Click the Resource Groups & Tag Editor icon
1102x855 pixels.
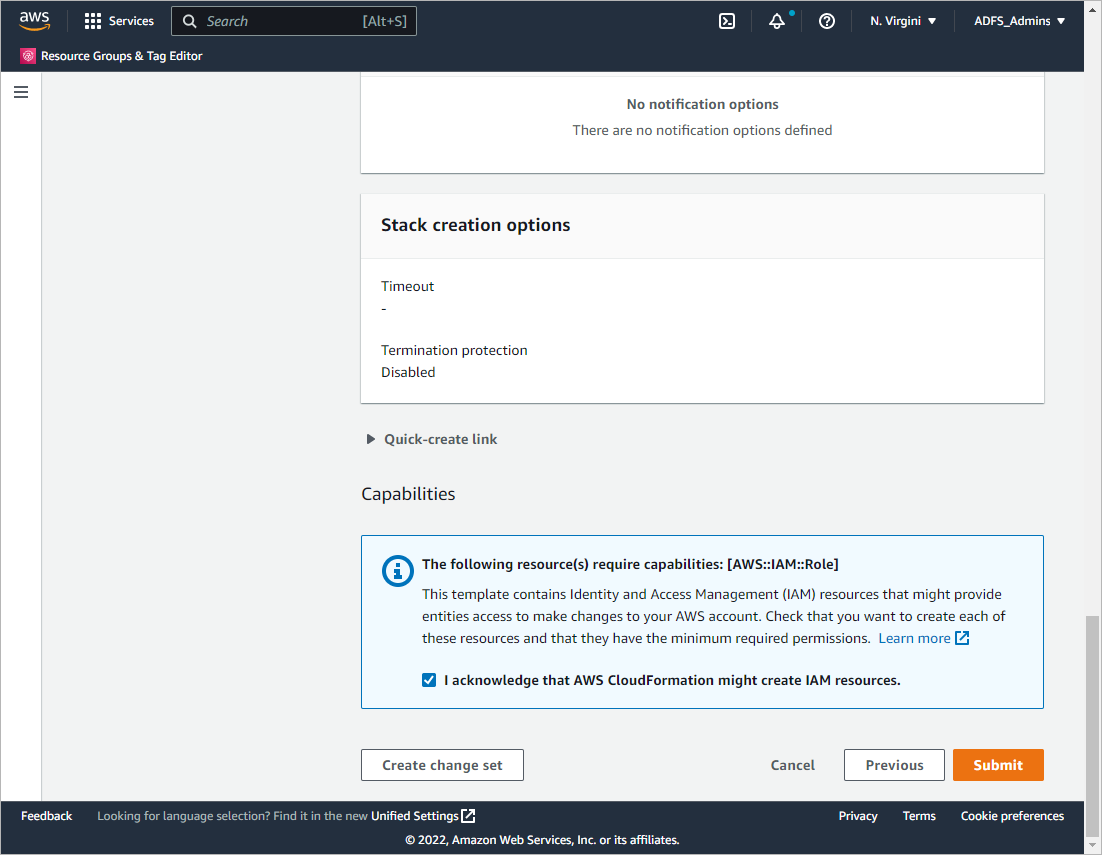click(28, 56)
